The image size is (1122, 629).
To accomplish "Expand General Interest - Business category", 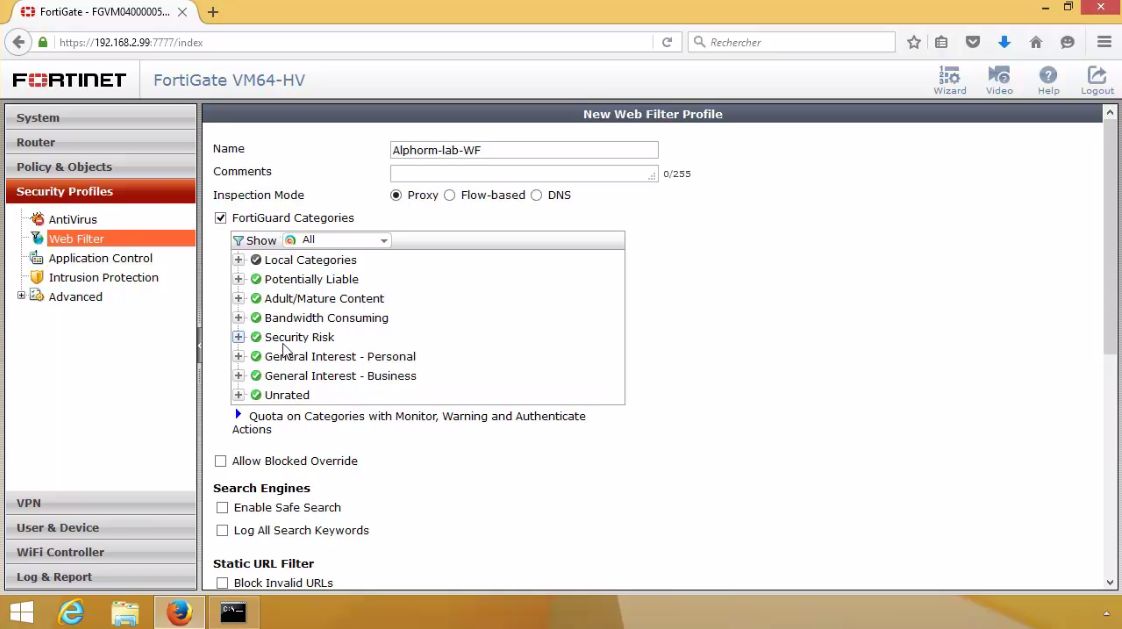I will tap(238, 376).
